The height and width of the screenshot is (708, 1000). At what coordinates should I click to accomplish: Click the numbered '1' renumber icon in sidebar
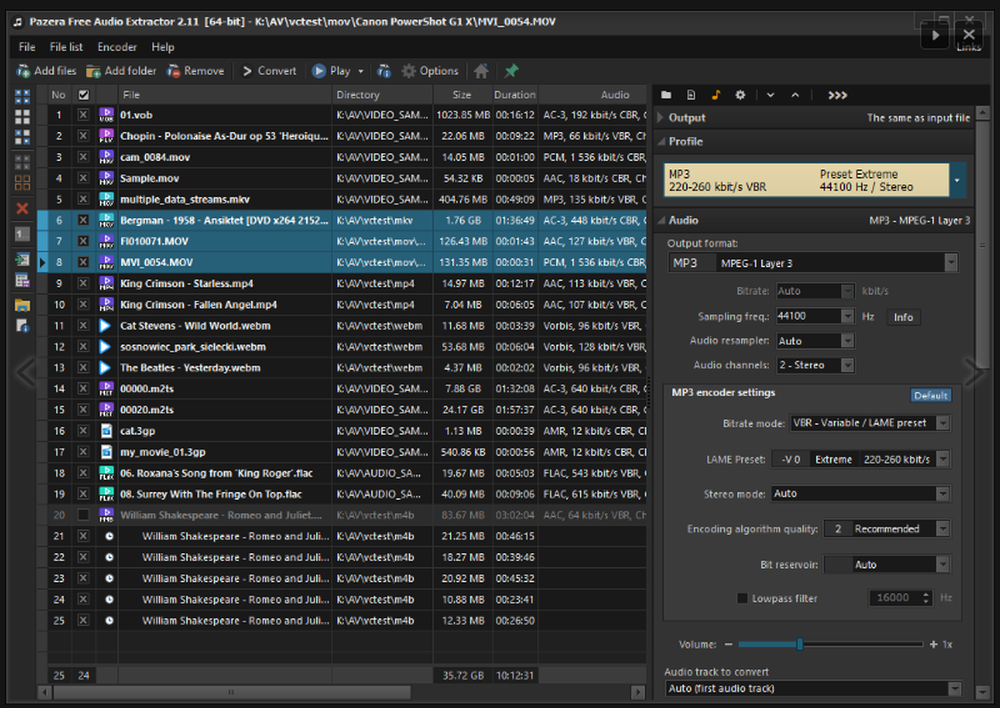pos(22,234)
